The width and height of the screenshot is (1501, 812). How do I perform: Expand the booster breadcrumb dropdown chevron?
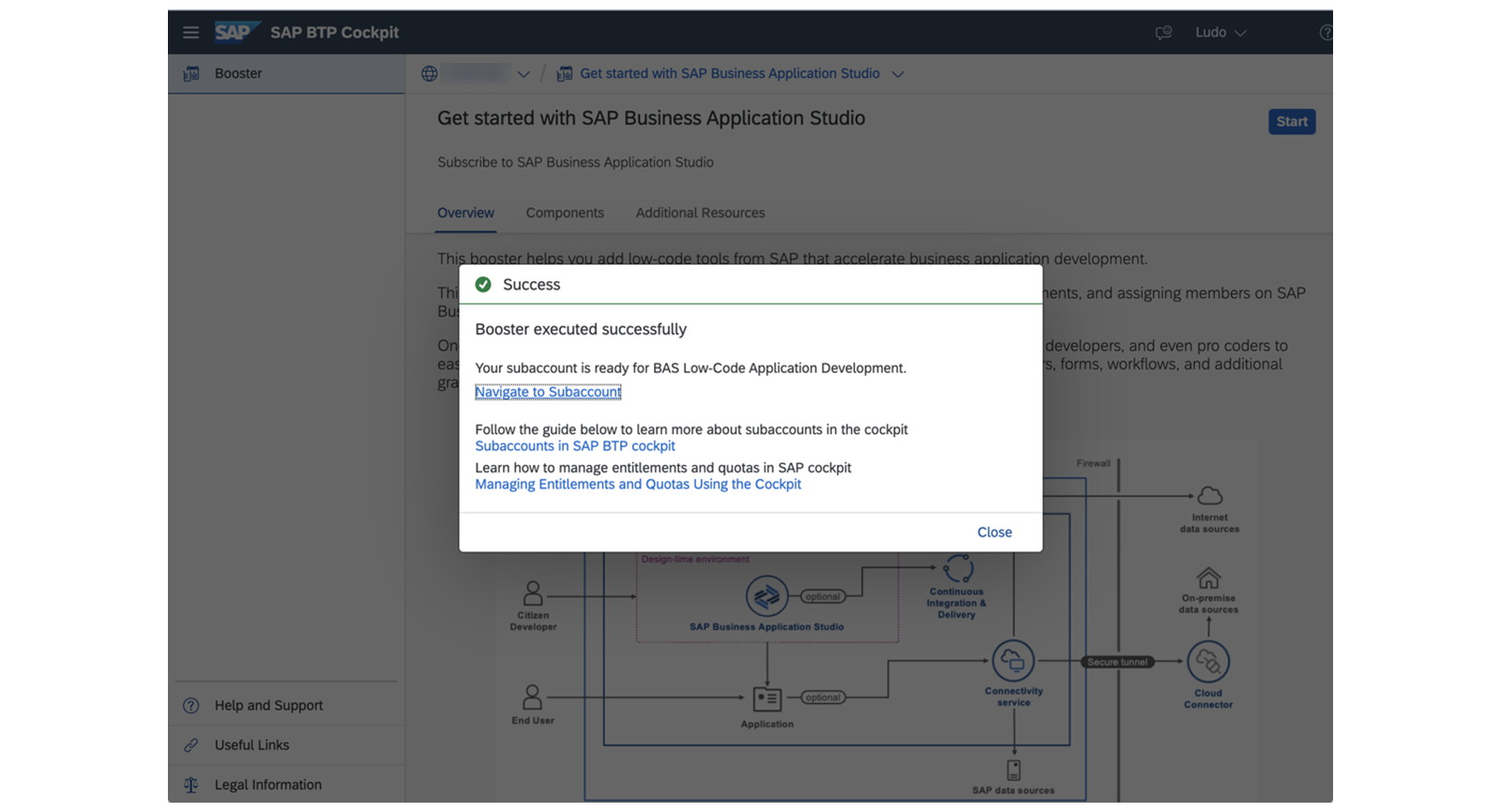click(x=898, y=74)
